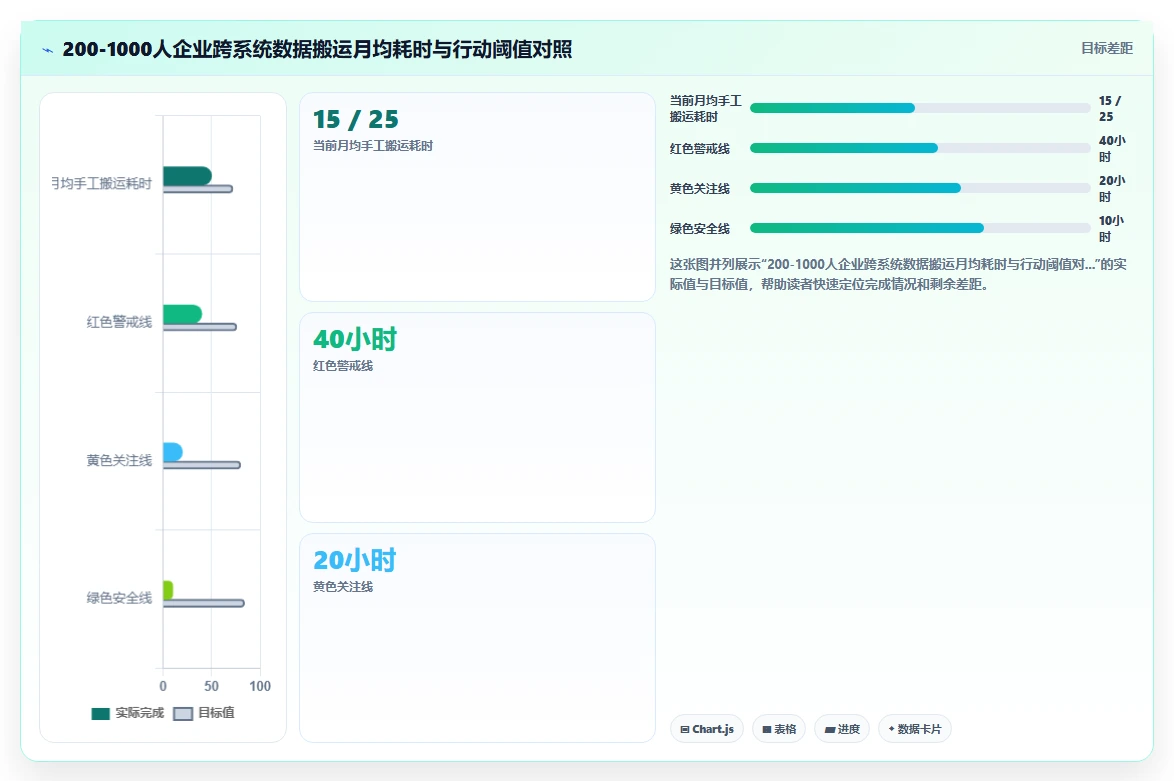Click the 当前月均手工搬运耗时 progress bar
This screenshot has width=1174, height=781.
pos(920,108)
